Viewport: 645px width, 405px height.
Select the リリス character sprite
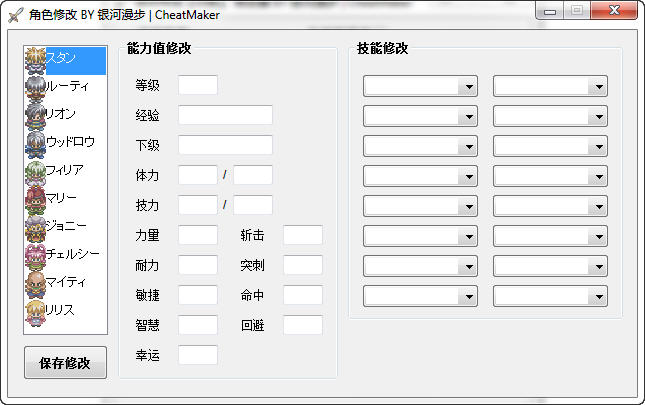[36, 311]
